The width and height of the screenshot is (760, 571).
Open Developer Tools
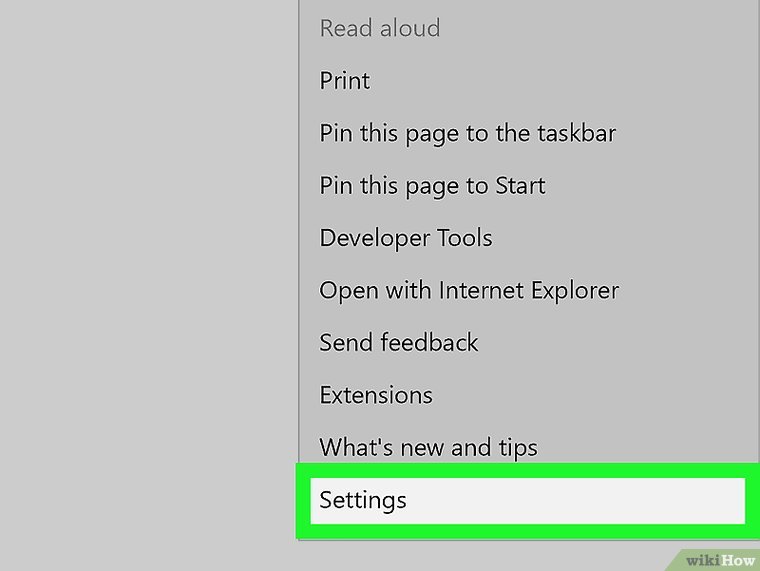click(405, 238)
